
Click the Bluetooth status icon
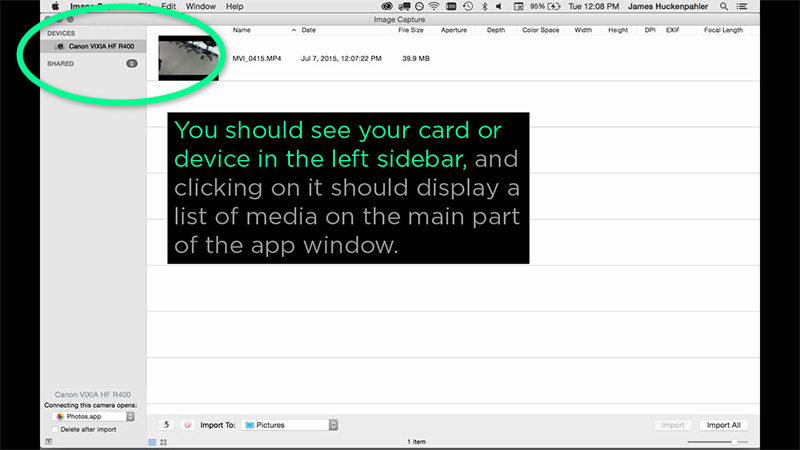point(484,6)
